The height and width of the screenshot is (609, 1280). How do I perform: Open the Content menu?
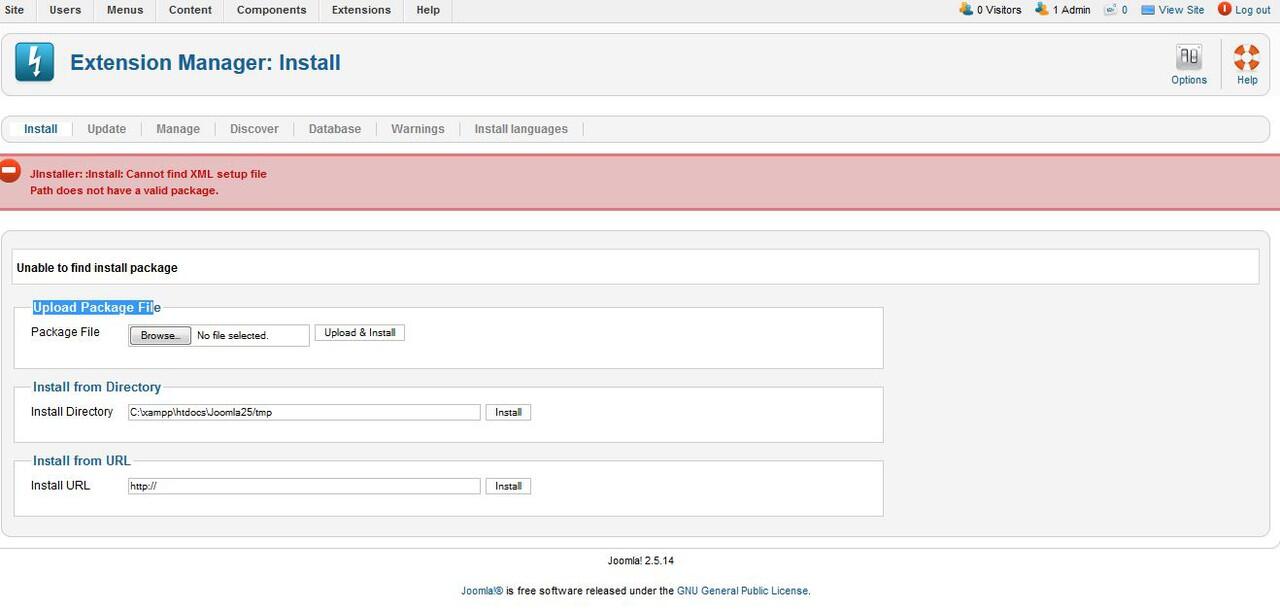(190, 10)
